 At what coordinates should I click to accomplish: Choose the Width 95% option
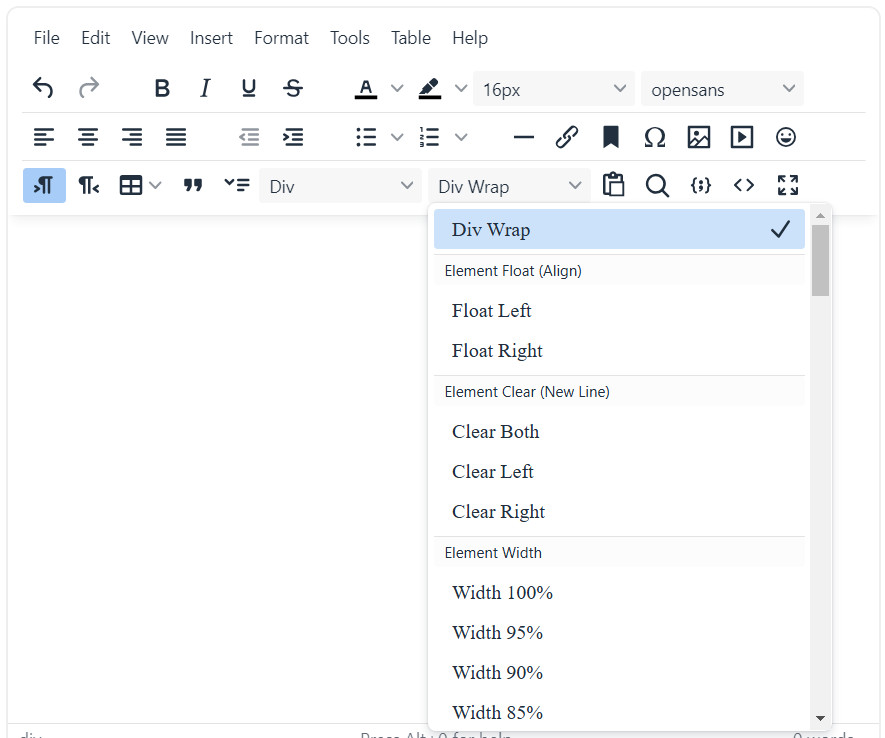click(x=497, y=632)
